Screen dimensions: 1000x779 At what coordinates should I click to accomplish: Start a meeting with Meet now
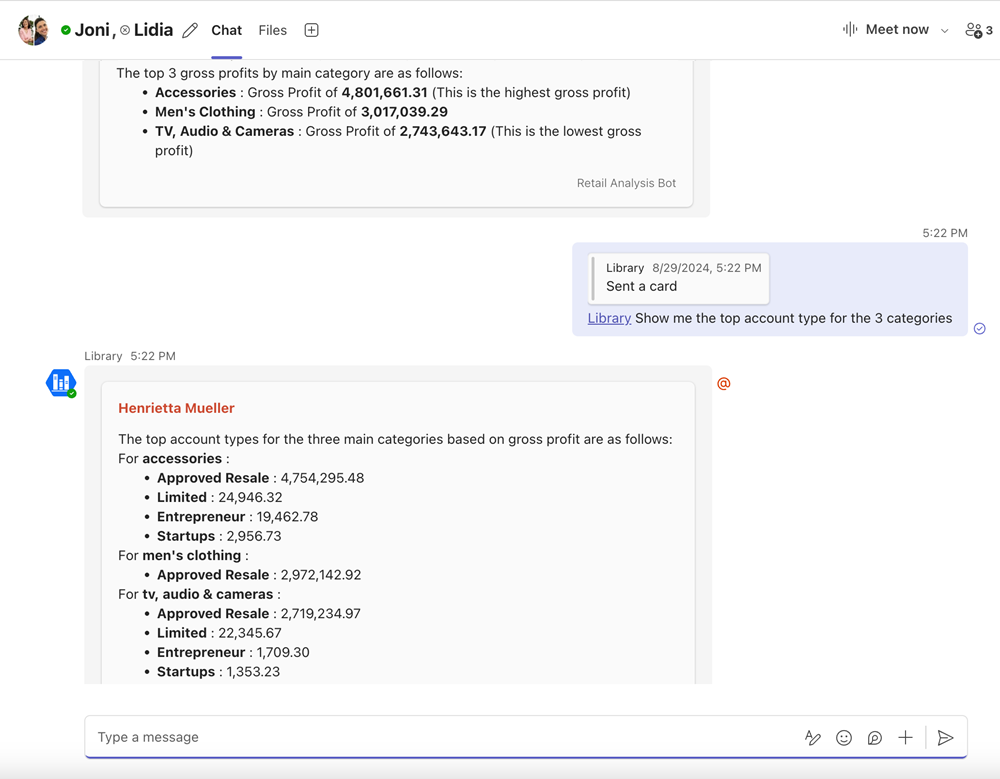coord(887,30)
